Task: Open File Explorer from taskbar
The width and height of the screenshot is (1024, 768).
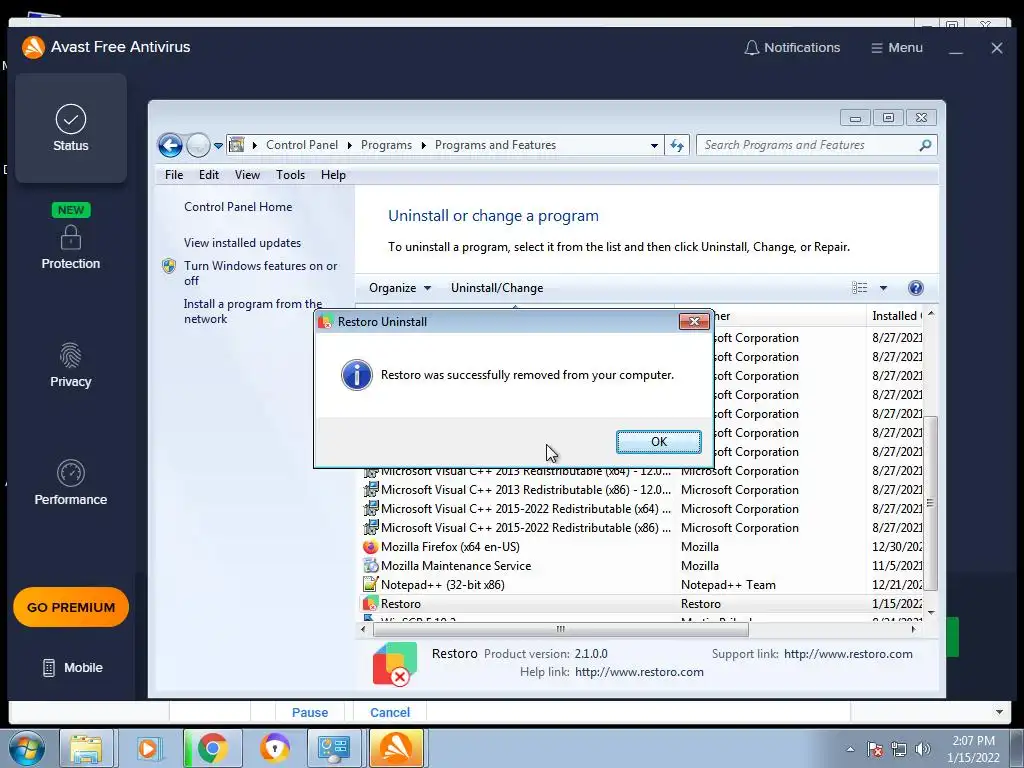Action: 86,748
